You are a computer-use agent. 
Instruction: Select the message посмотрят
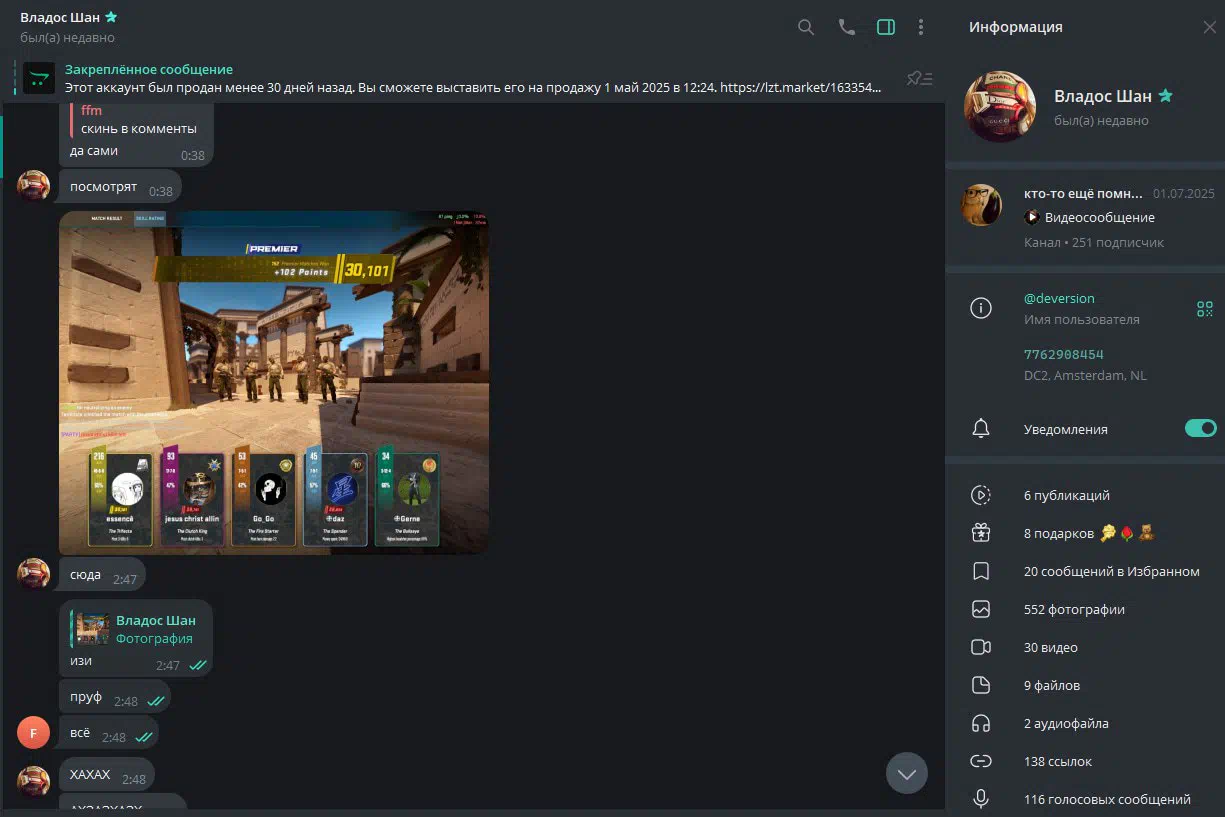tap(120, 187)
